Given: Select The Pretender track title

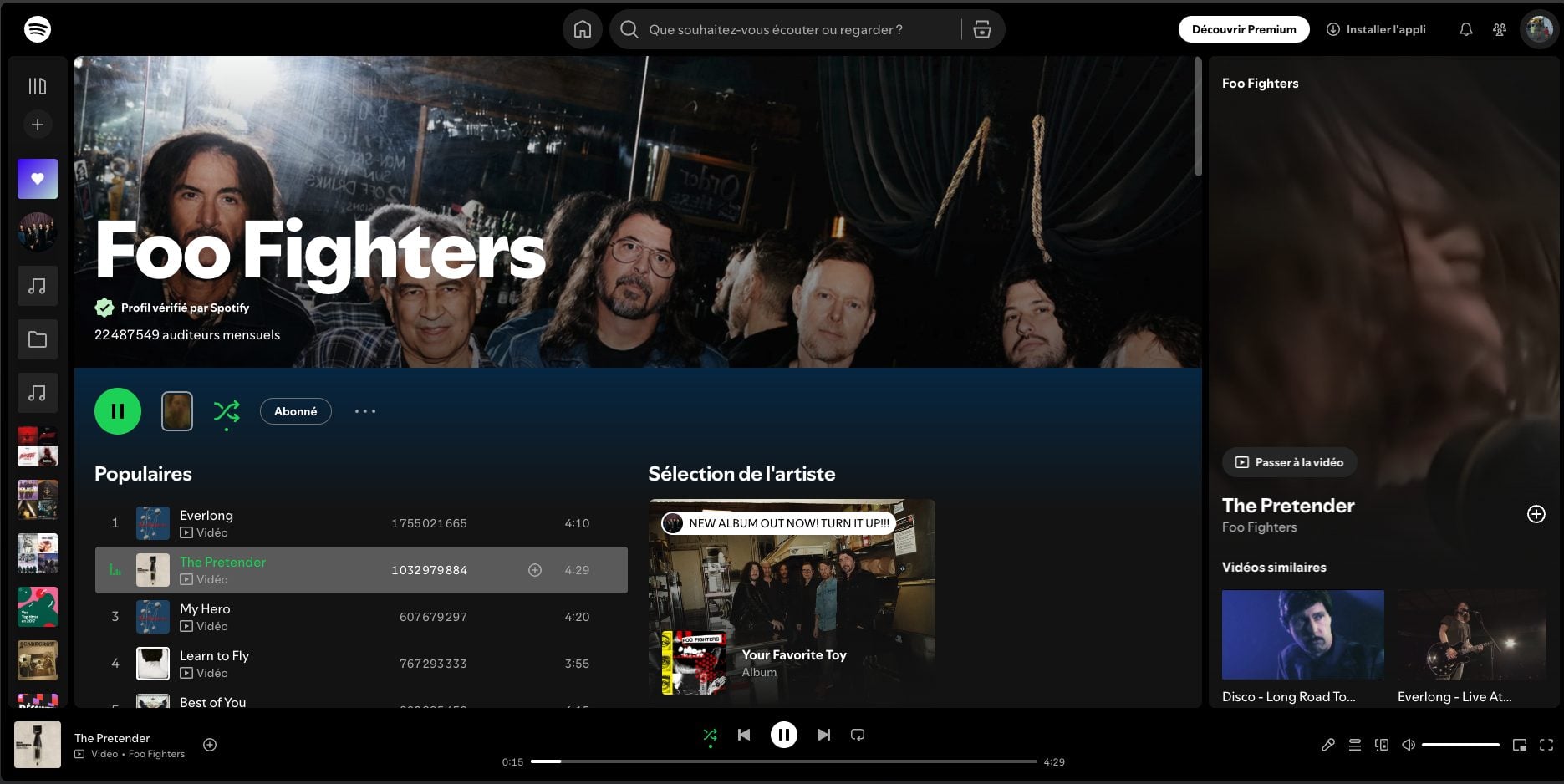Looking at the screenshot, I should pos(222,562).
